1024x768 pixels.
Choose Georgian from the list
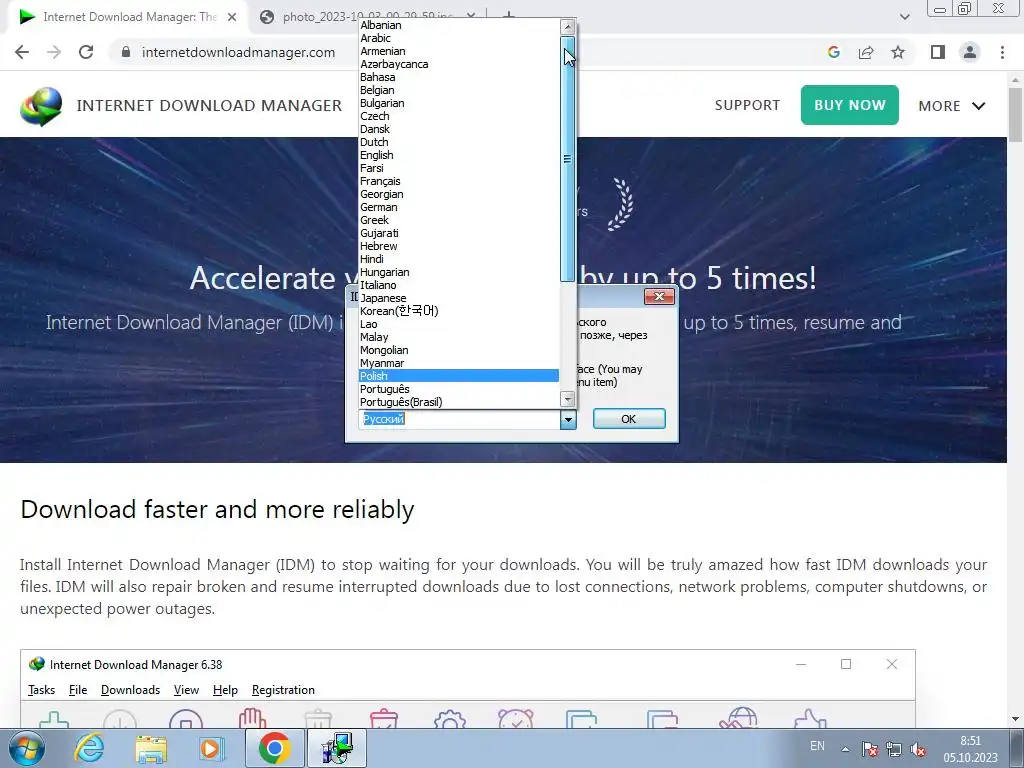click(x=458, y=195)
